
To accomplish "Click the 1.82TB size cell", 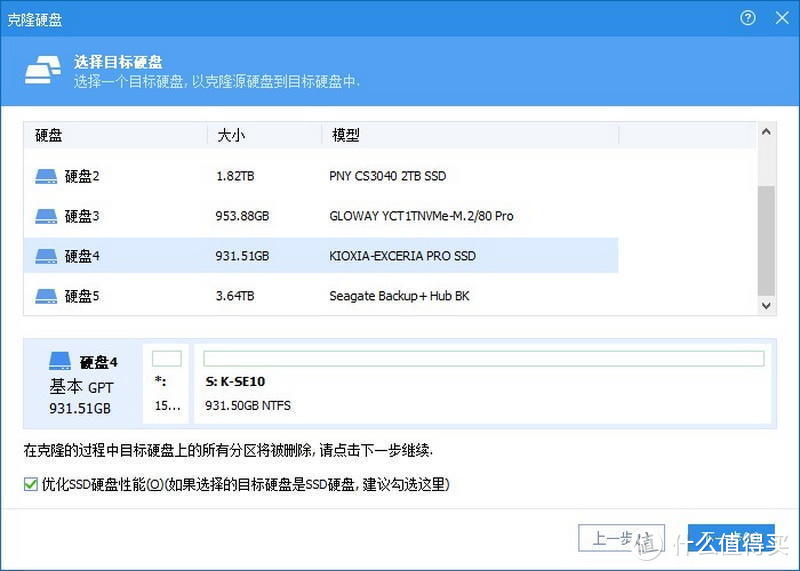I will [235, 176].
